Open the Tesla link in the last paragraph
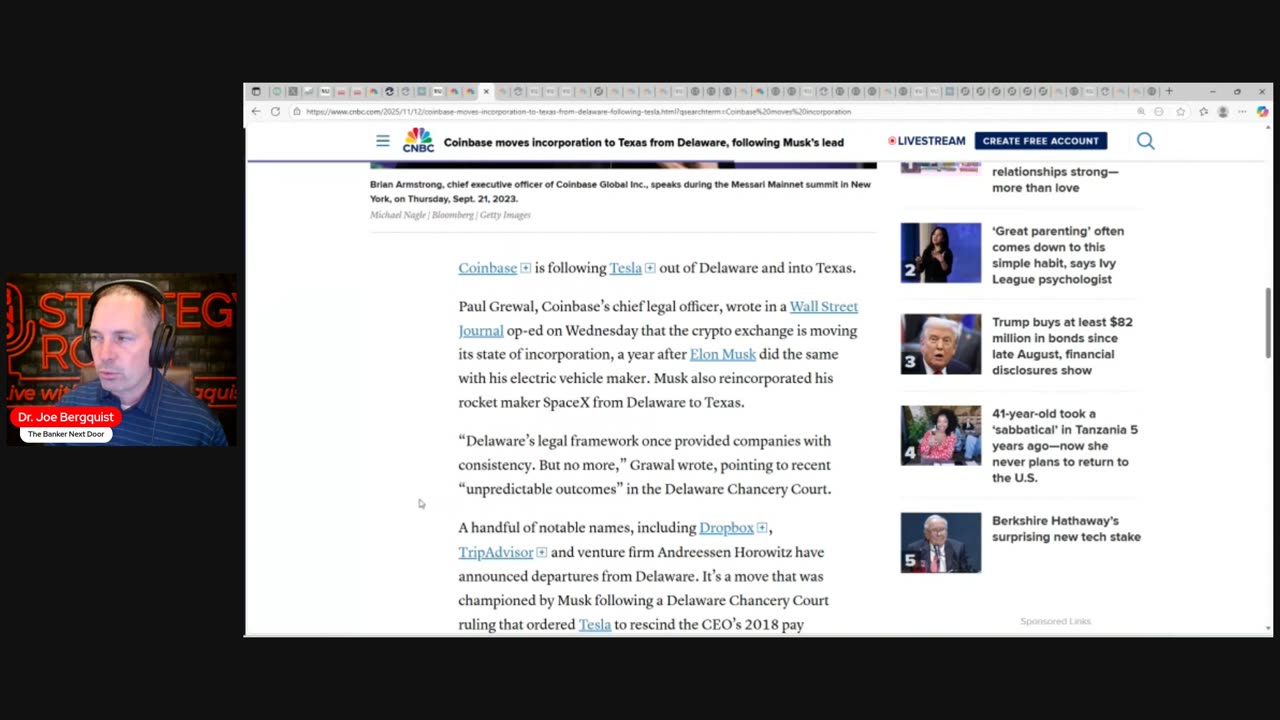The height and width of the screenshot is (720, 1280). (x=594, y=624)
